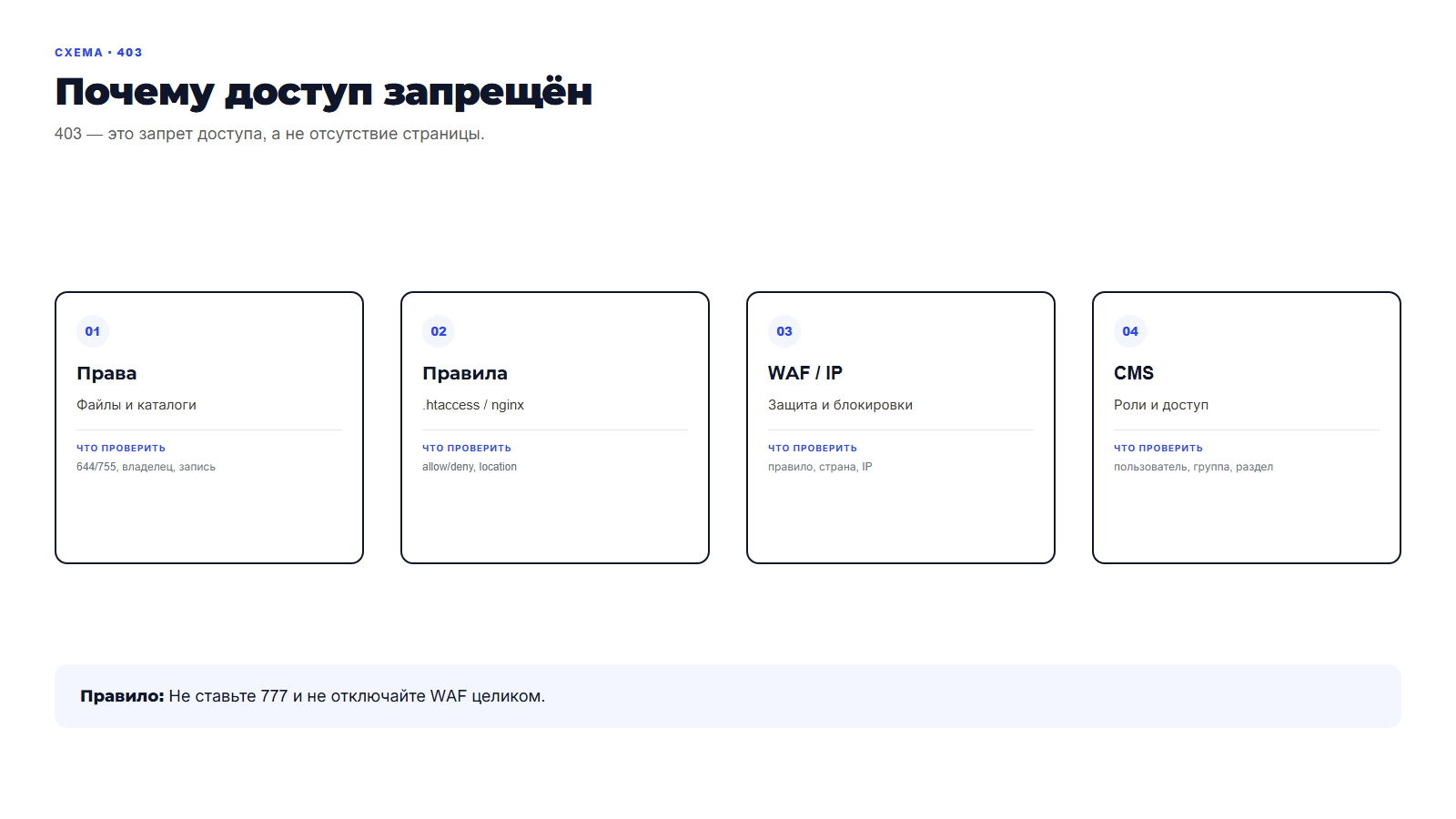Image resolution: width=1456 pixels, height=819 pixels.
Task: Click 'Файлы и каталоги' subtitle
Action: coord(136,405)
